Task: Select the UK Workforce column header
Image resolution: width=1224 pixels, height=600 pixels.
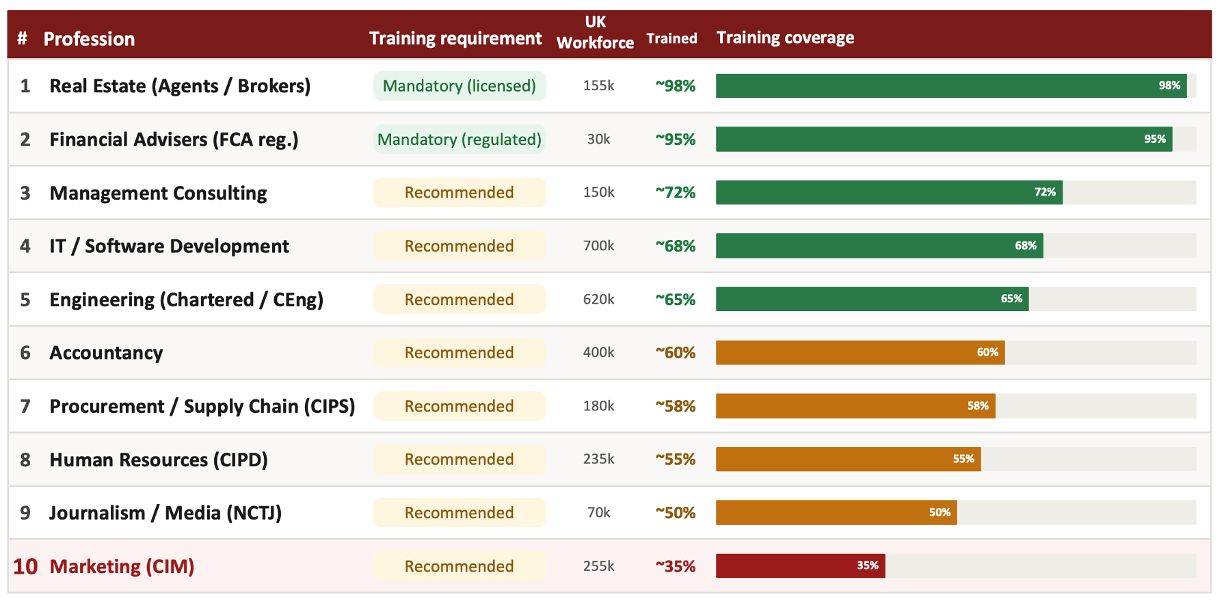Action: point(595,33)
